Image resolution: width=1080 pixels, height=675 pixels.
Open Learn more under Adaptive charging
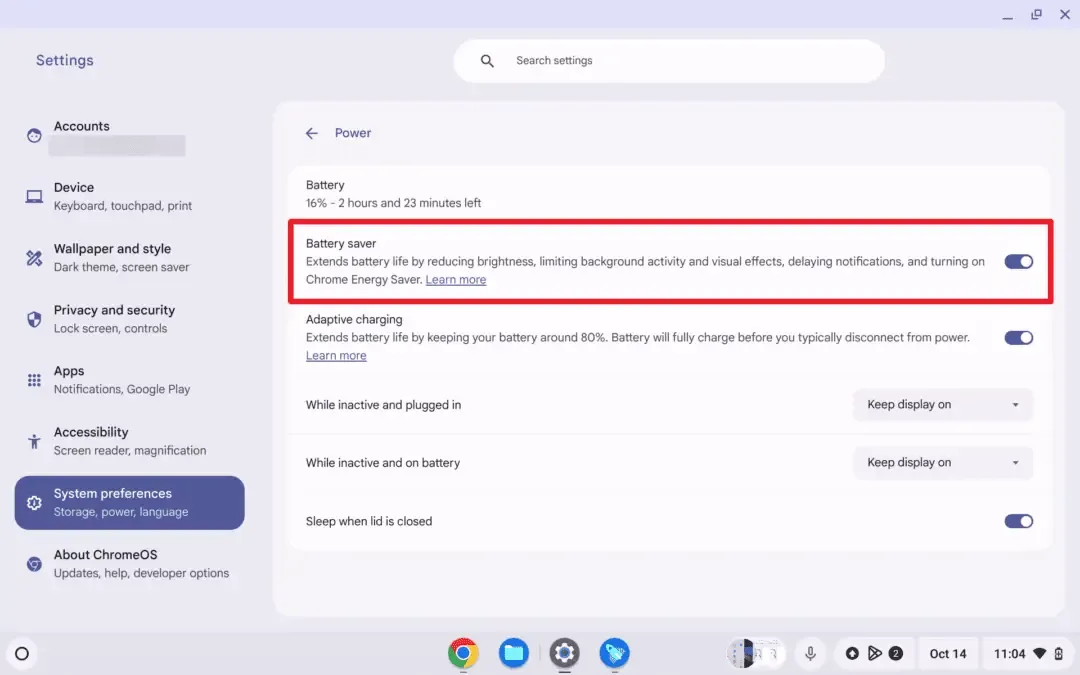pos(336,355)
